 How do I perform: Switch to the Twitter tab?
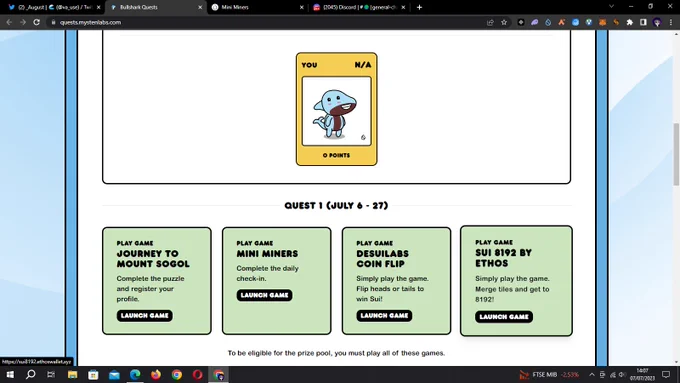pyautogui.click(x=53, y=7)
